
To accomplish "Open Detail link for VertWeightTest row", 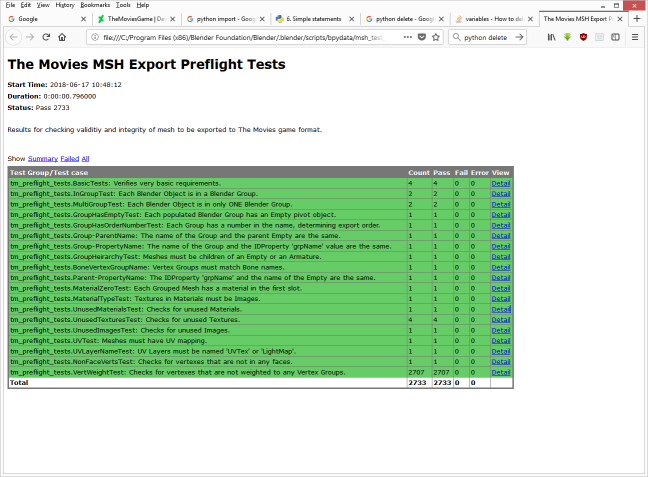I will (x=501, y=372).
